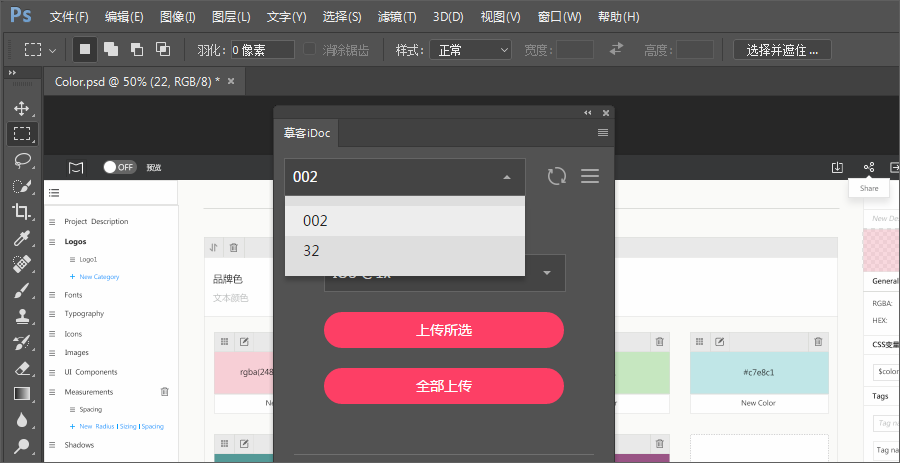Open the style dropdown showing 正常
Viewport: 900px width, 463px height.
pos(470,50)
